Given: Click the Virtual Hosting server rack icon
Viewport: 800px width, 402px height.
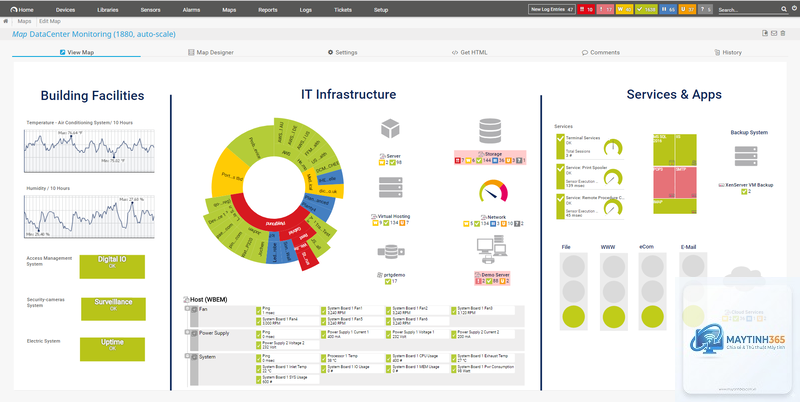Looking at the screenshot, I should tap(391, 188).
